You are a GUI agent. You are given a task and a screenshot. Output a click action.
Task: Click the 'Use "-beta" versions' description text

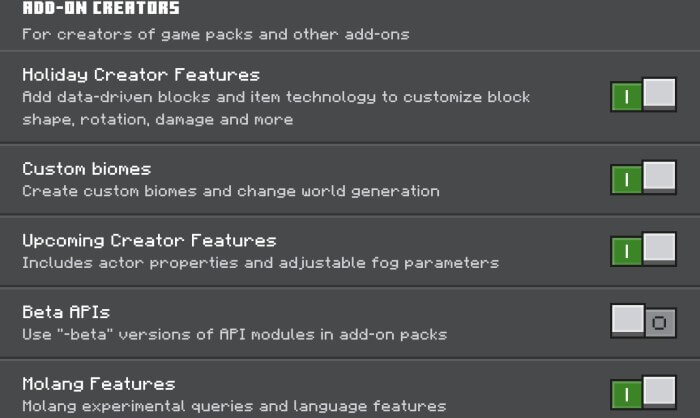[x=234, y=334]
